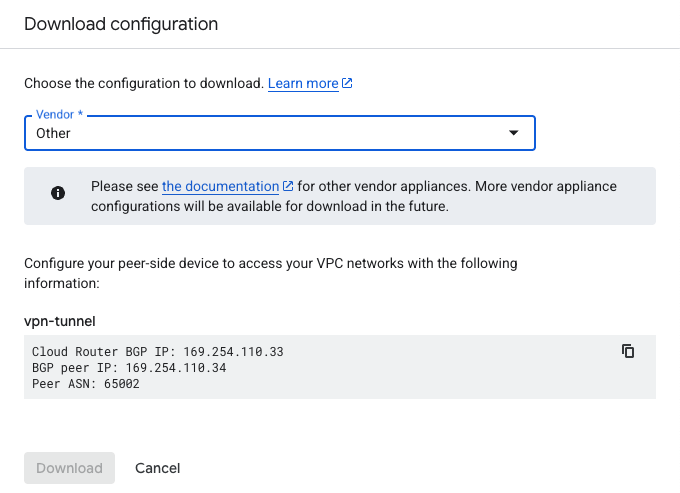Copy the vpn-tunnel configuration to clipboard
This screenshot has height=493, width=680.
(628, 351)
